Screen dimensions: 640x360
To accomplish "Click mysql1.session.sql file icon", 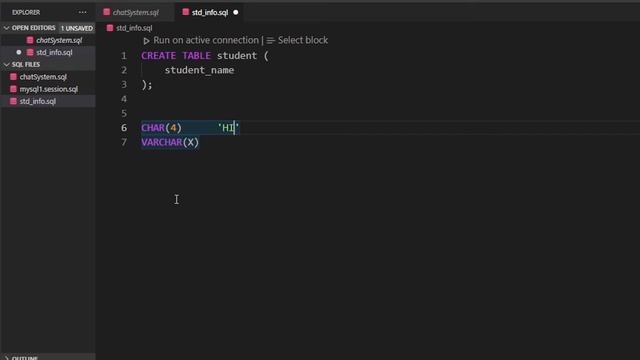I will pyautogui.click(x=13, y=89).
